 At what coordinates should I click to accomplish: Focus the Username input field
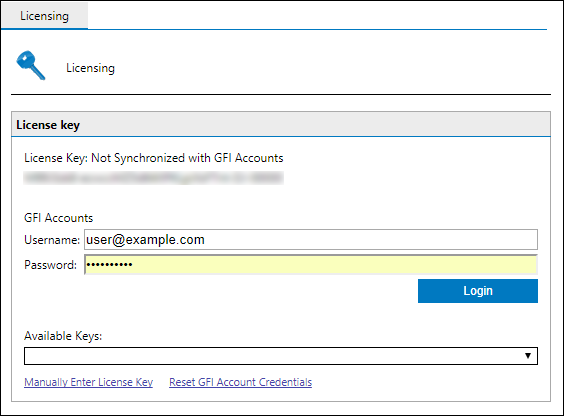[311, 239]
